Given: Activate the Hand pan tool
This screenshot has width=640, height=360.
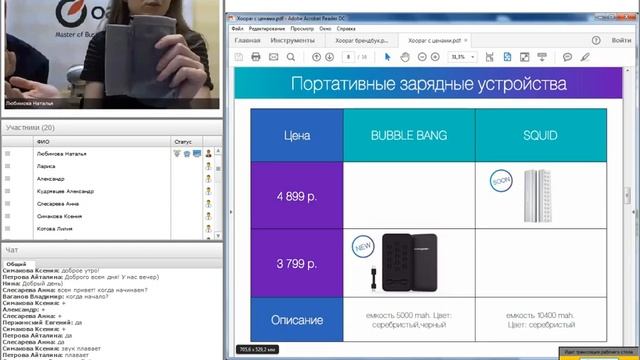Looking at the screenshot, I should click(404, 57).
